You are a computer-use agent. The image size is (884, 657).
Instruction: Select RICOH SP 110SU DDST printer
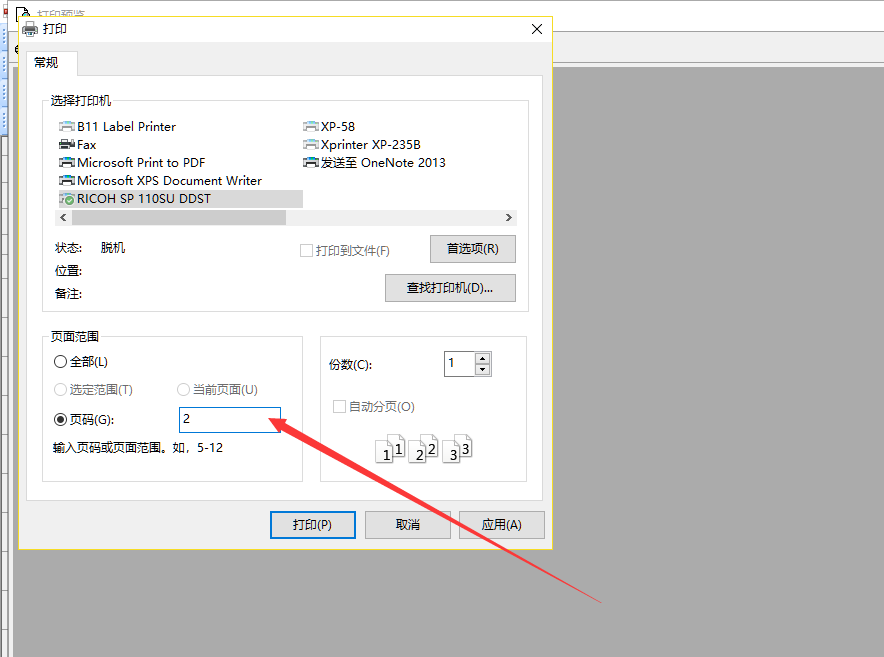click(143, 199)
